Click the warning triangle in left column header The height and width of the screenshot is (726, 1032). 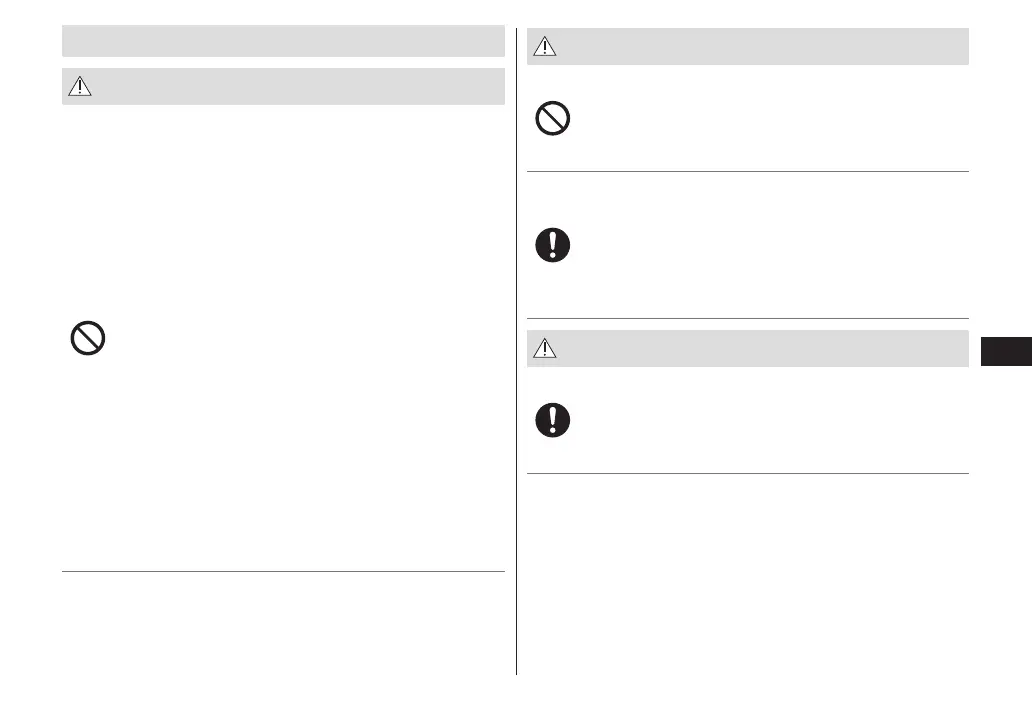(79, 87)
